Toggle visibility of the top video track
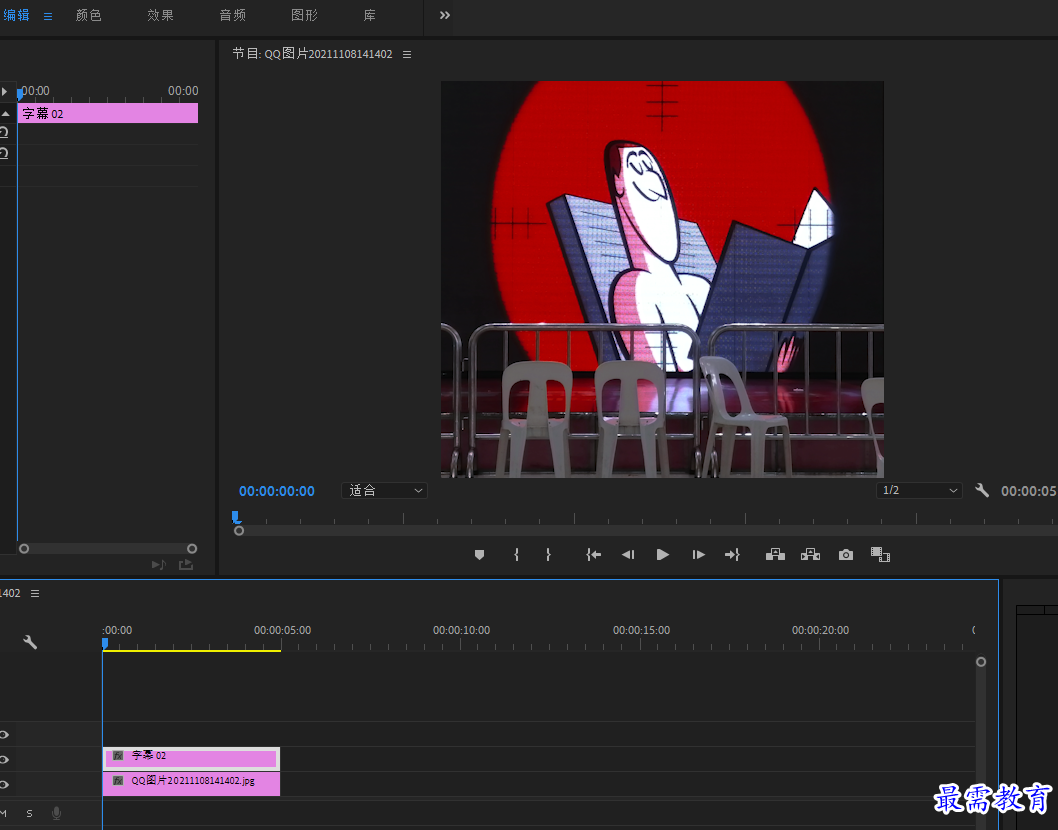 coord(4,734)
